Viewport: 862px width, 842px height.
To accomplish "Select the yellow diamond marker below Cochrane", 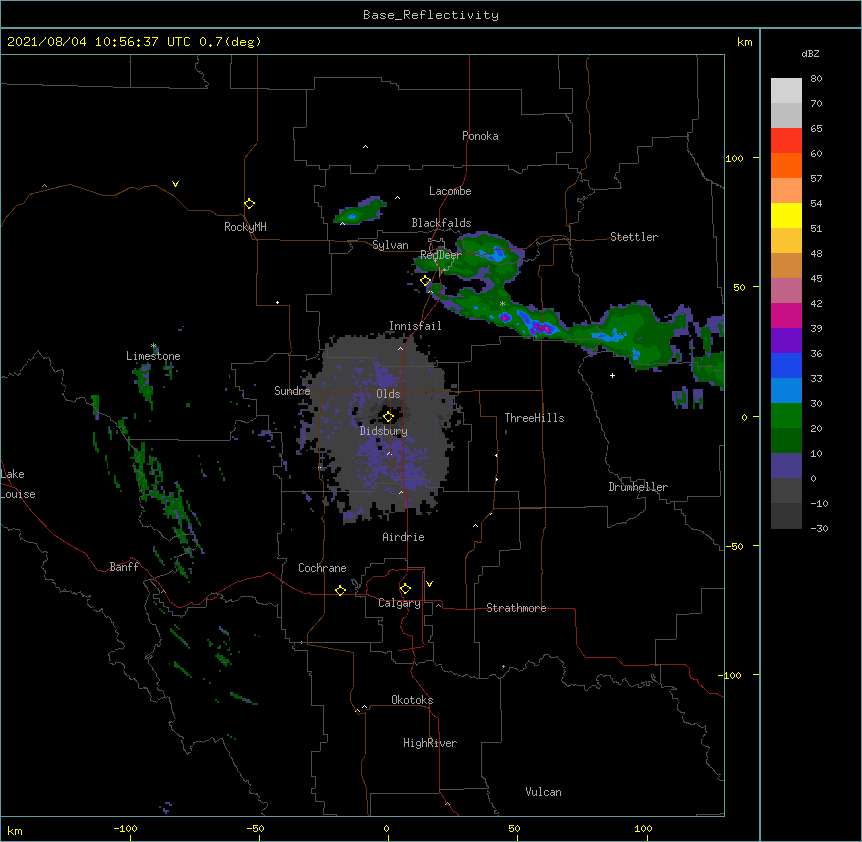I will [x=340, y=590].
